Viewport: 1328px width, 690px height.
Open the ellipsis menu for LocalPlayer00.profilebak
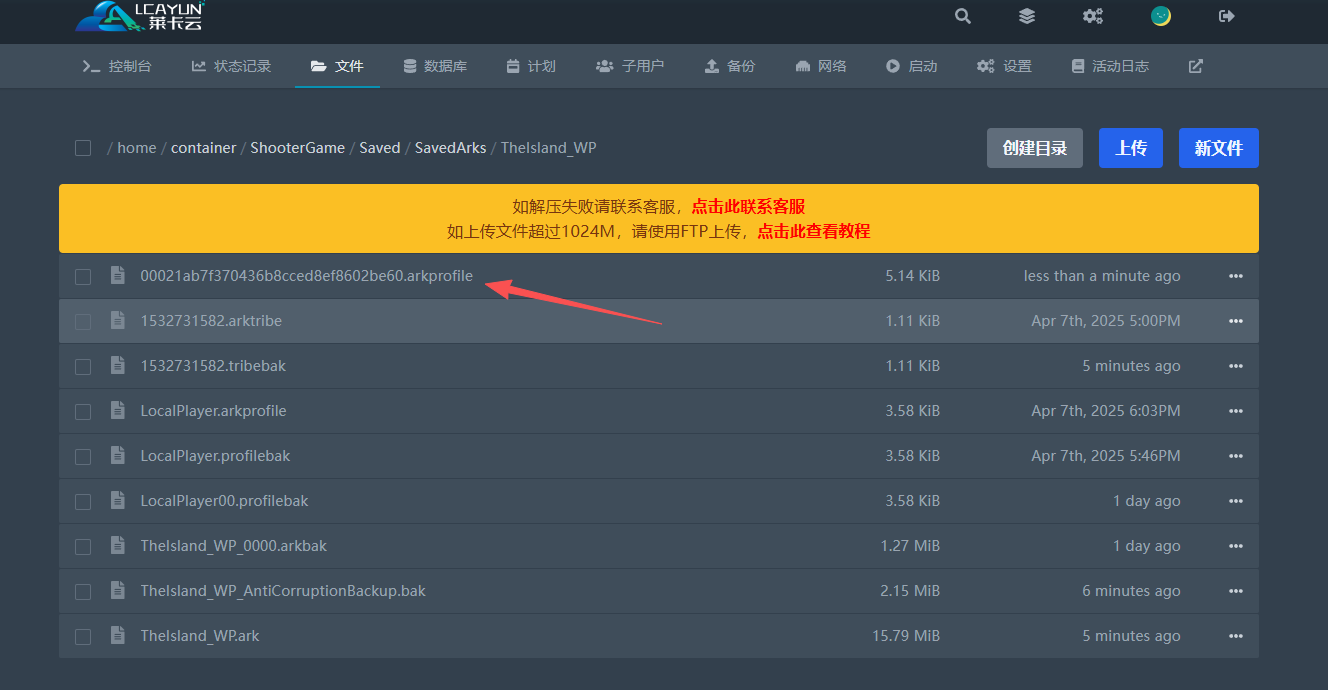1235,502
